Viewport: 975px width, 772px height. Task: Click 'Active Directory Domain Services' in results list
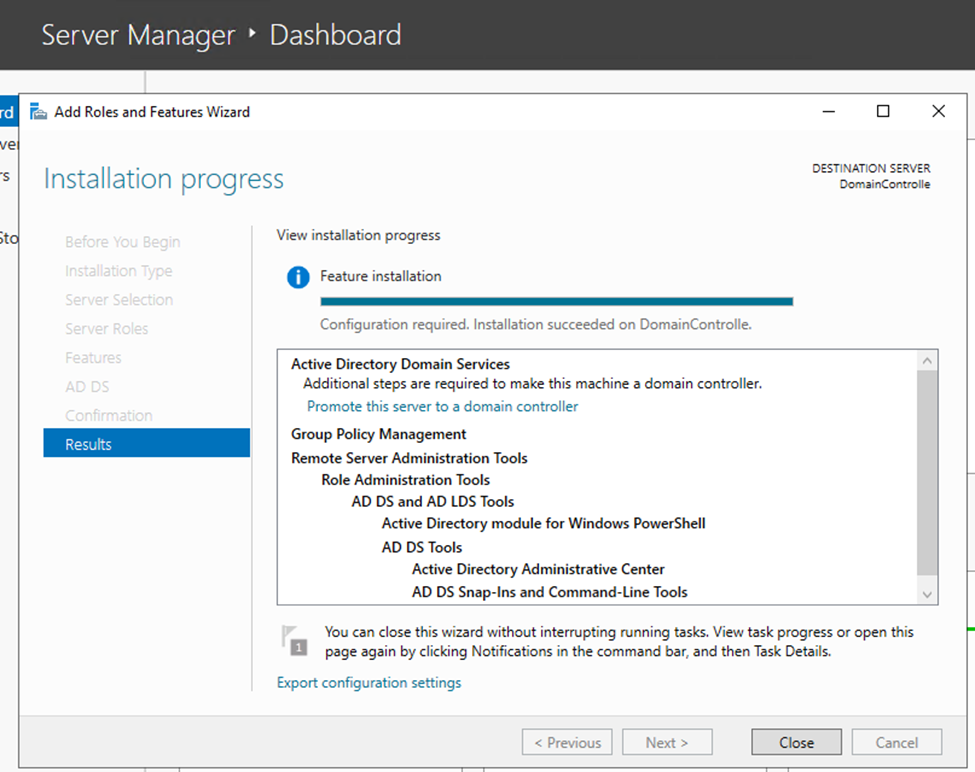click(x=399, y=363)
